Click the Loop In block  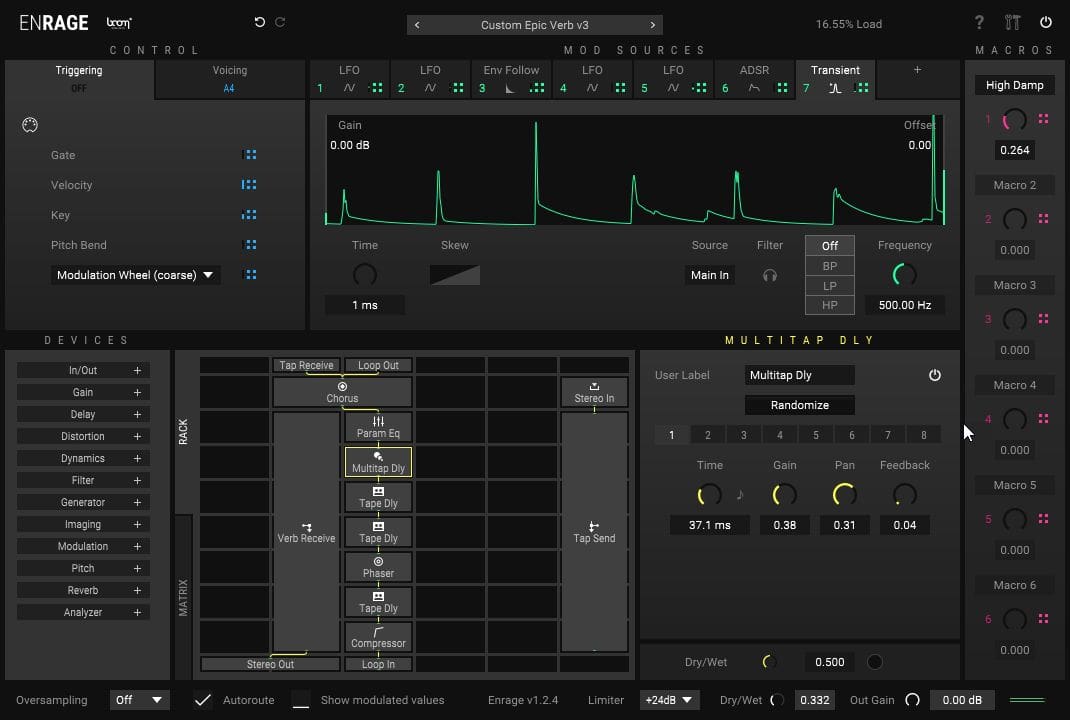(378, 664)
